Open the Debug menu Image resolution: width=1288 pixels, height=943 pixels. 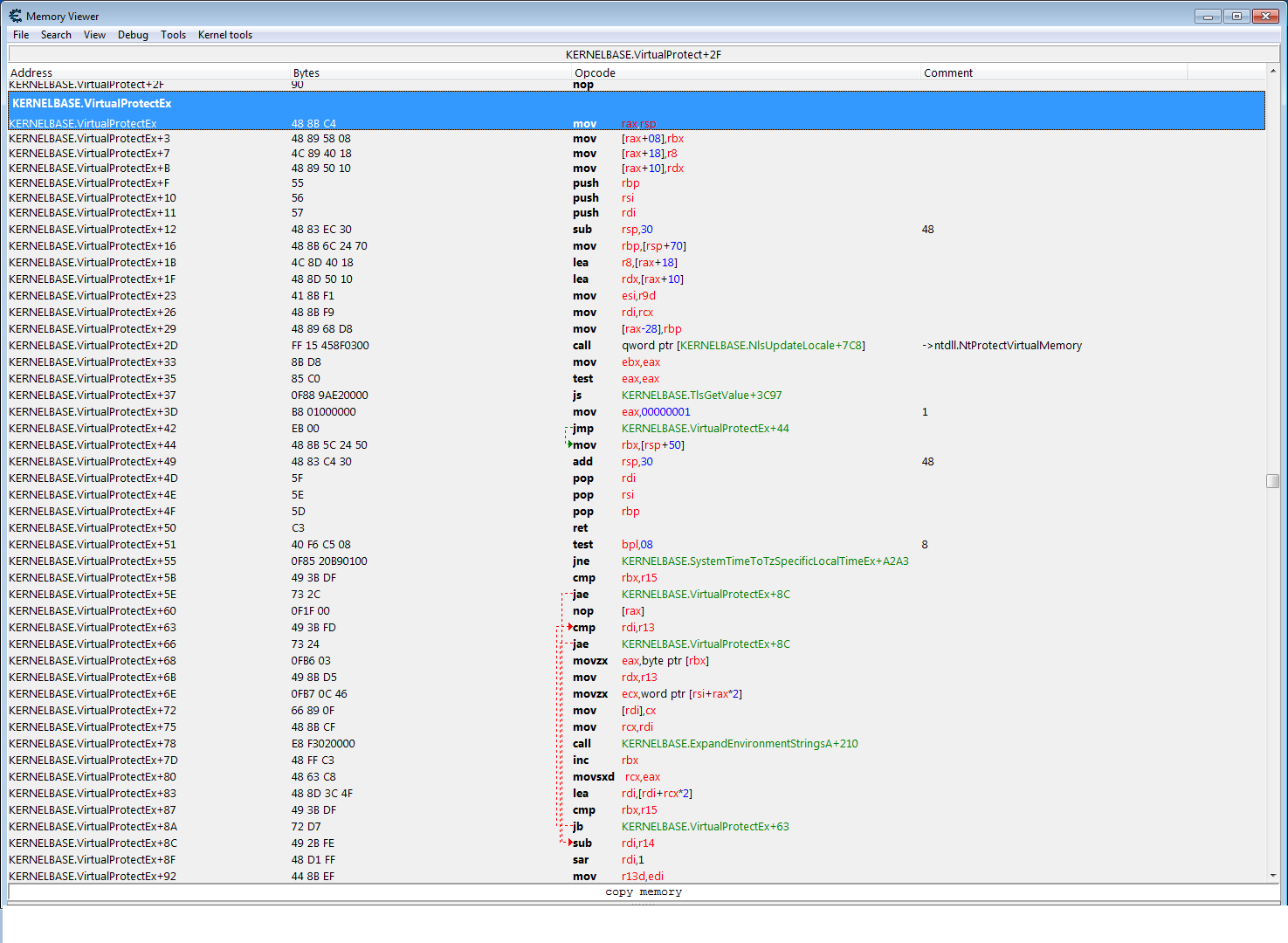[133, 35]
